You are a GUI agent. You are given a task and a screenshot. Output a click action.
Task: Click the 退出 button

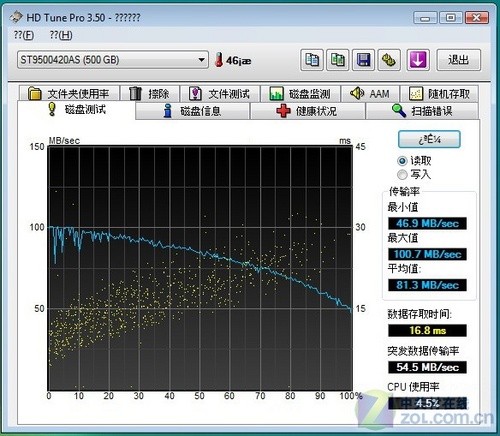click(x=458, y=60)
